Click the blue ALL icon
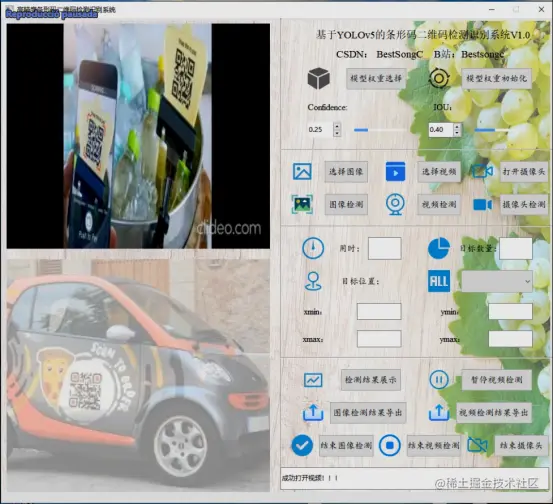553x504 pixels. pos(439,281)
